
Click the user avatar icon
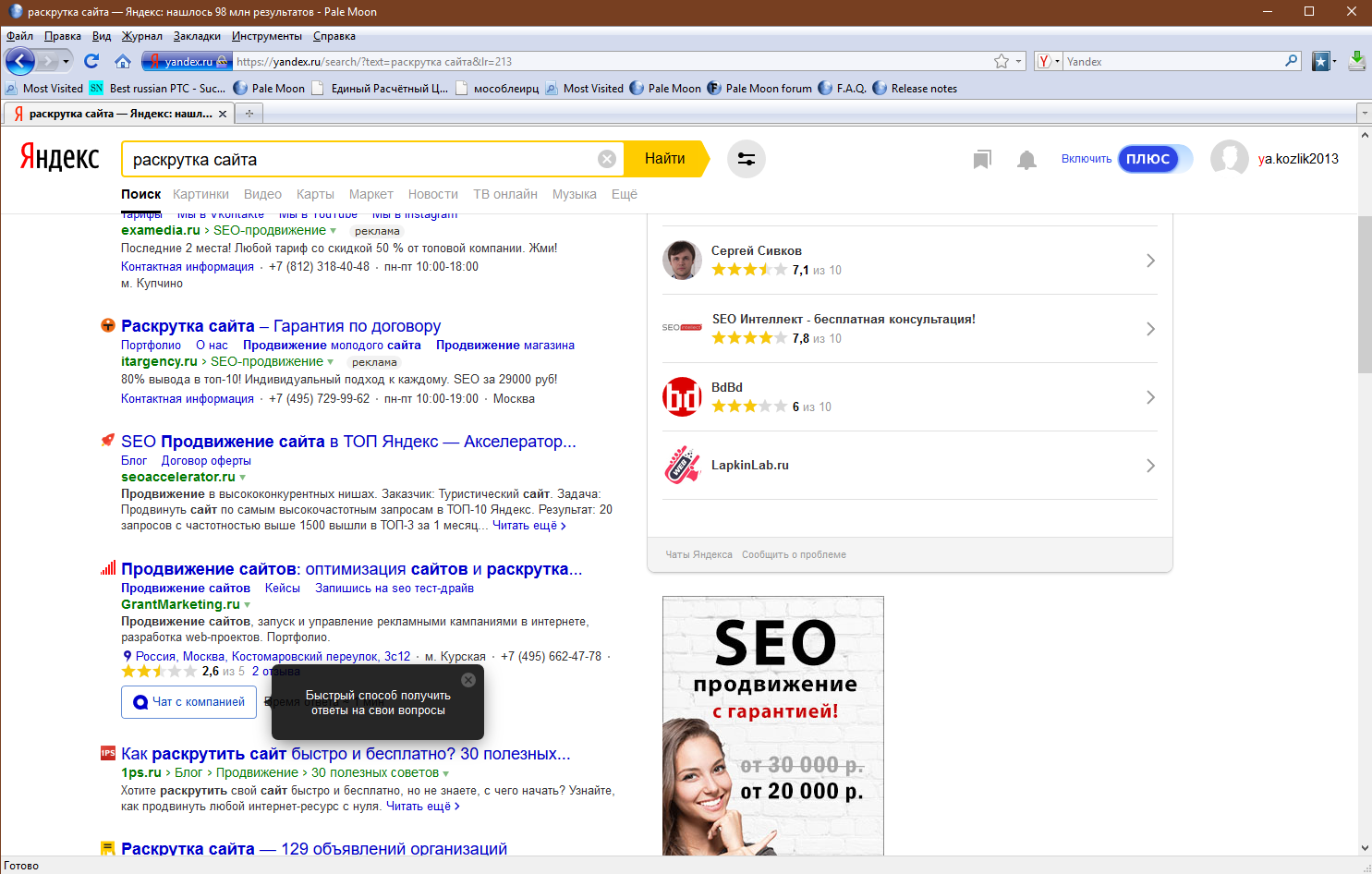[x=1230, y=159]
